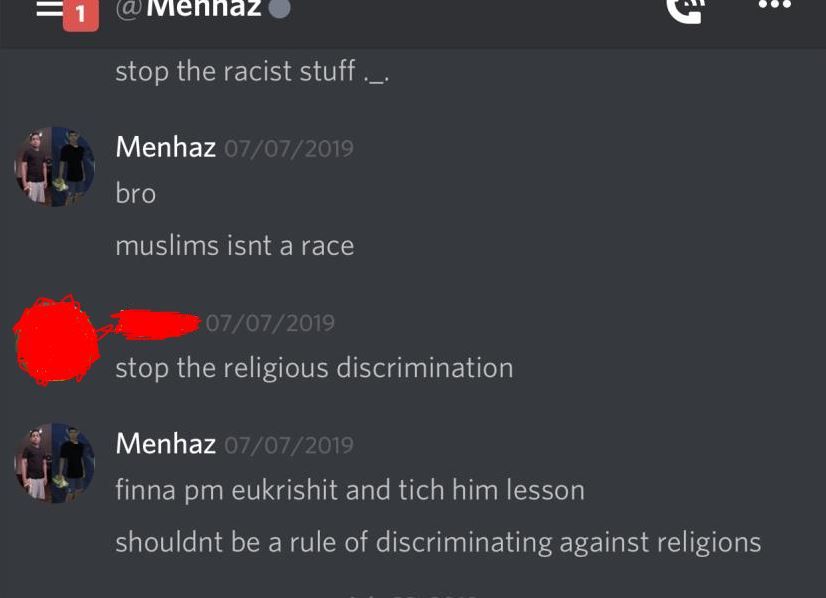Select the "muslims isnt a race" message
This screenshot has height=598, width=826.
click(x=235, y=246)
